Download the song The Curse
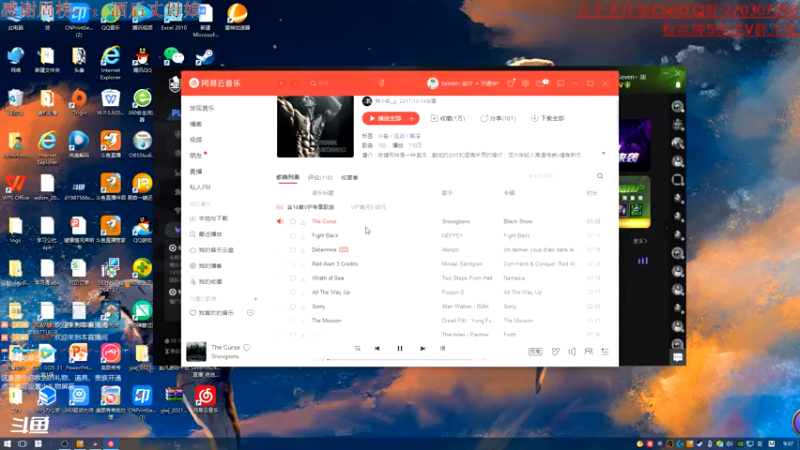The image size is (800, 450). [x=303, y=221]
